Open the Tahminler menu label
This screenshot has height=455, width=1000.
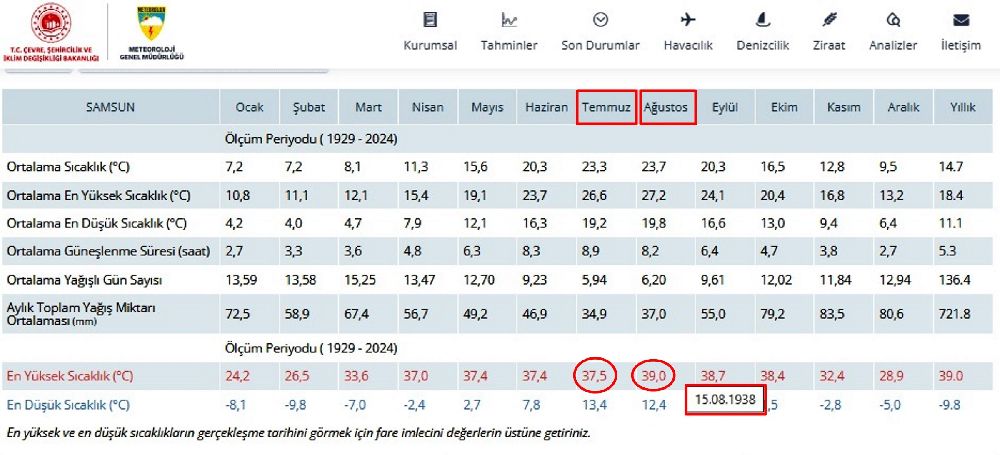509,45
